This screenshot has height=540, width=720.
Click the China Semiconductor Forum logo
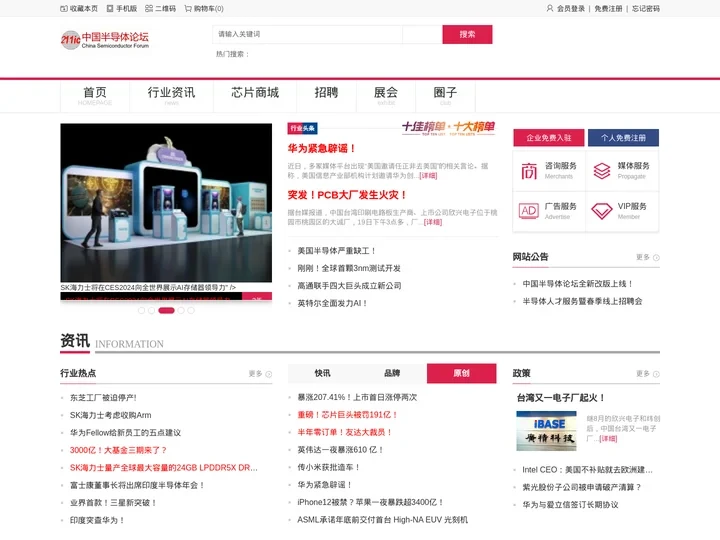[x=105, y=40]
